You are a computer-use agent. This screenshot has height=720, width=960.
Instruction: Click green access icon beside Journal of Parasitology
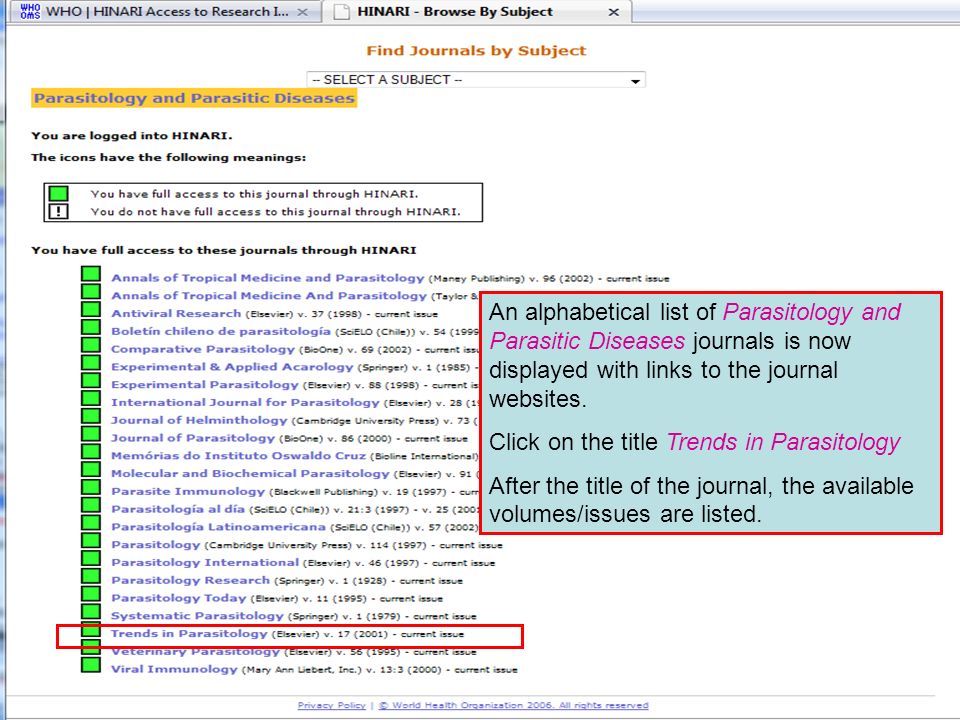[91, 433]
